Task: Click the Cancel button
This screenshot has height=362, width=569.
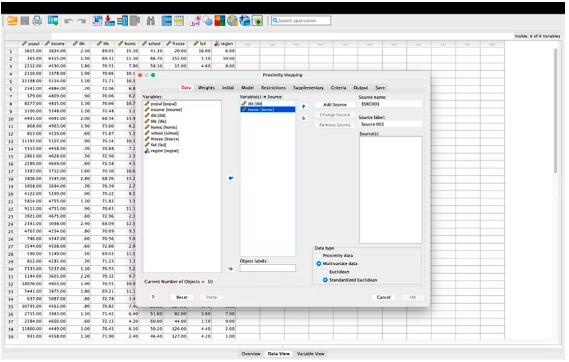Action: coord(384,297)
